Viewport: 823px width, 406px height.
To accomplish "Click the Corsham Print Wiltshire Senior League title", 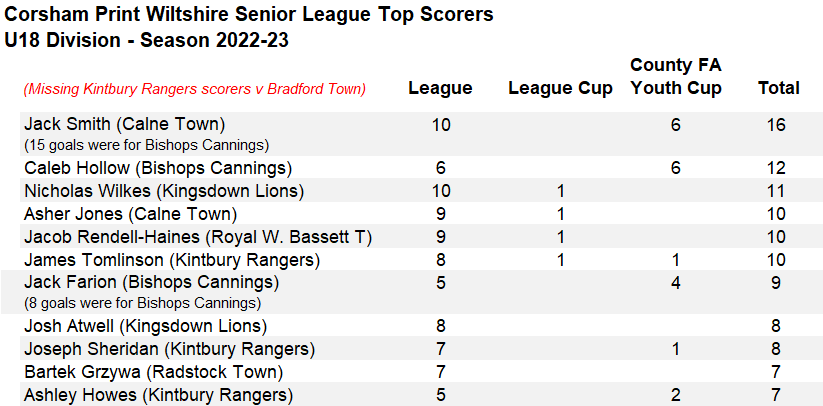I will (248, 16).
